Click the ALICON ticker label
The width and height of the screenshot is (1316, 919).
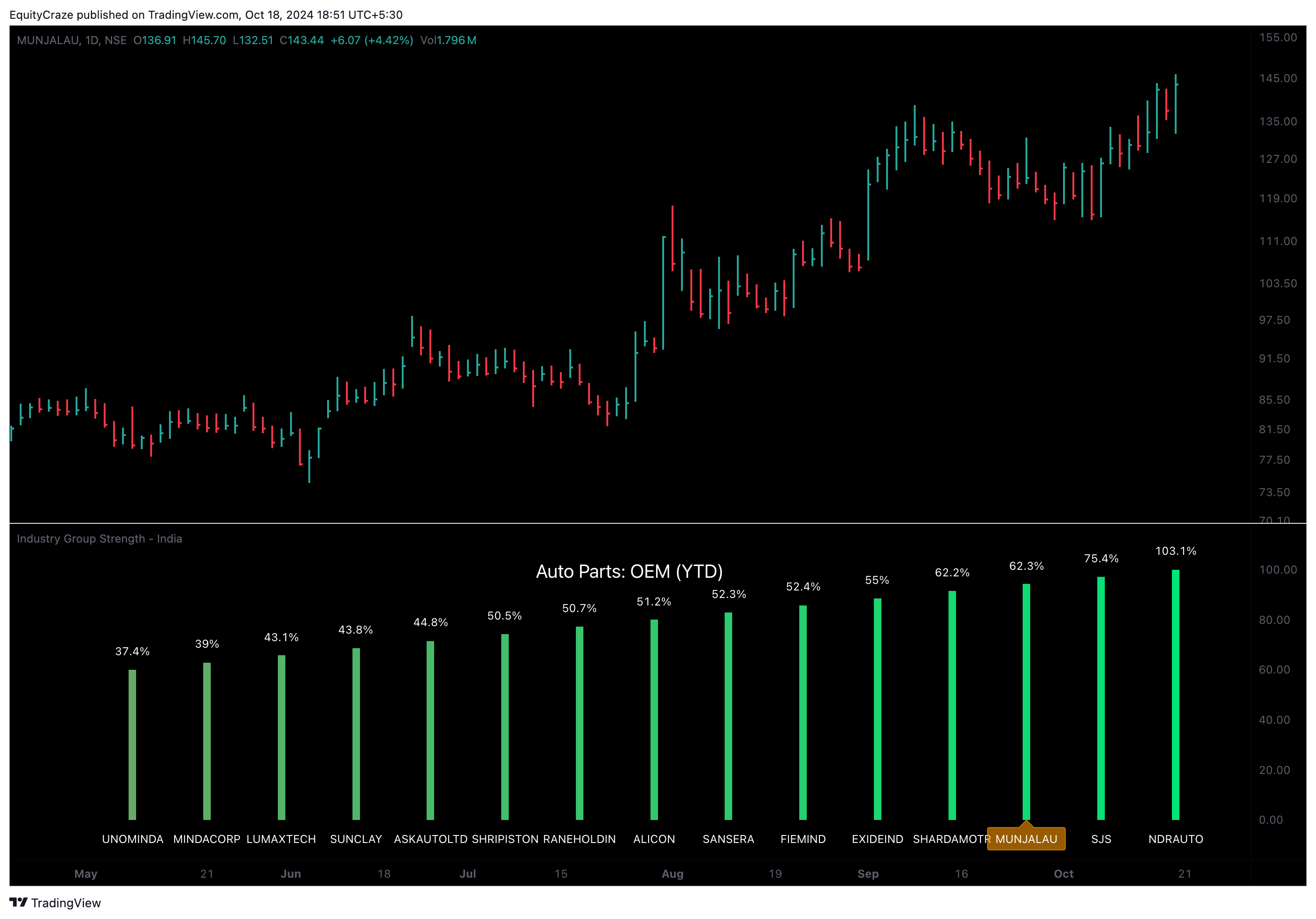click(654, 839)
